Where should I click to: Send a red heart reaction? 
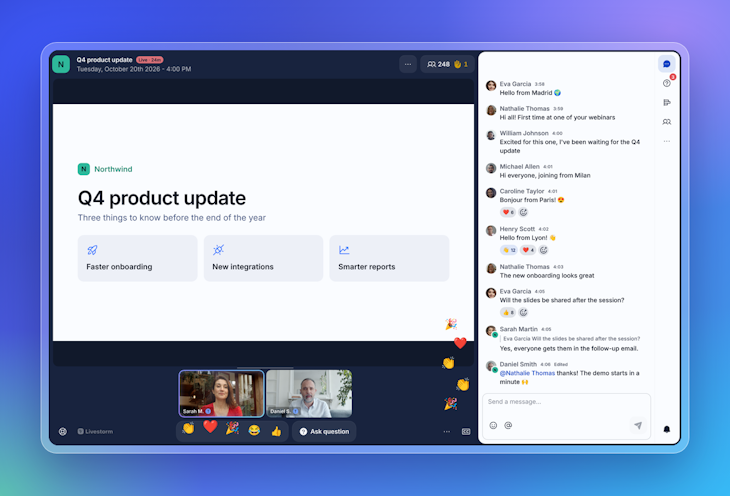[210, 427]
